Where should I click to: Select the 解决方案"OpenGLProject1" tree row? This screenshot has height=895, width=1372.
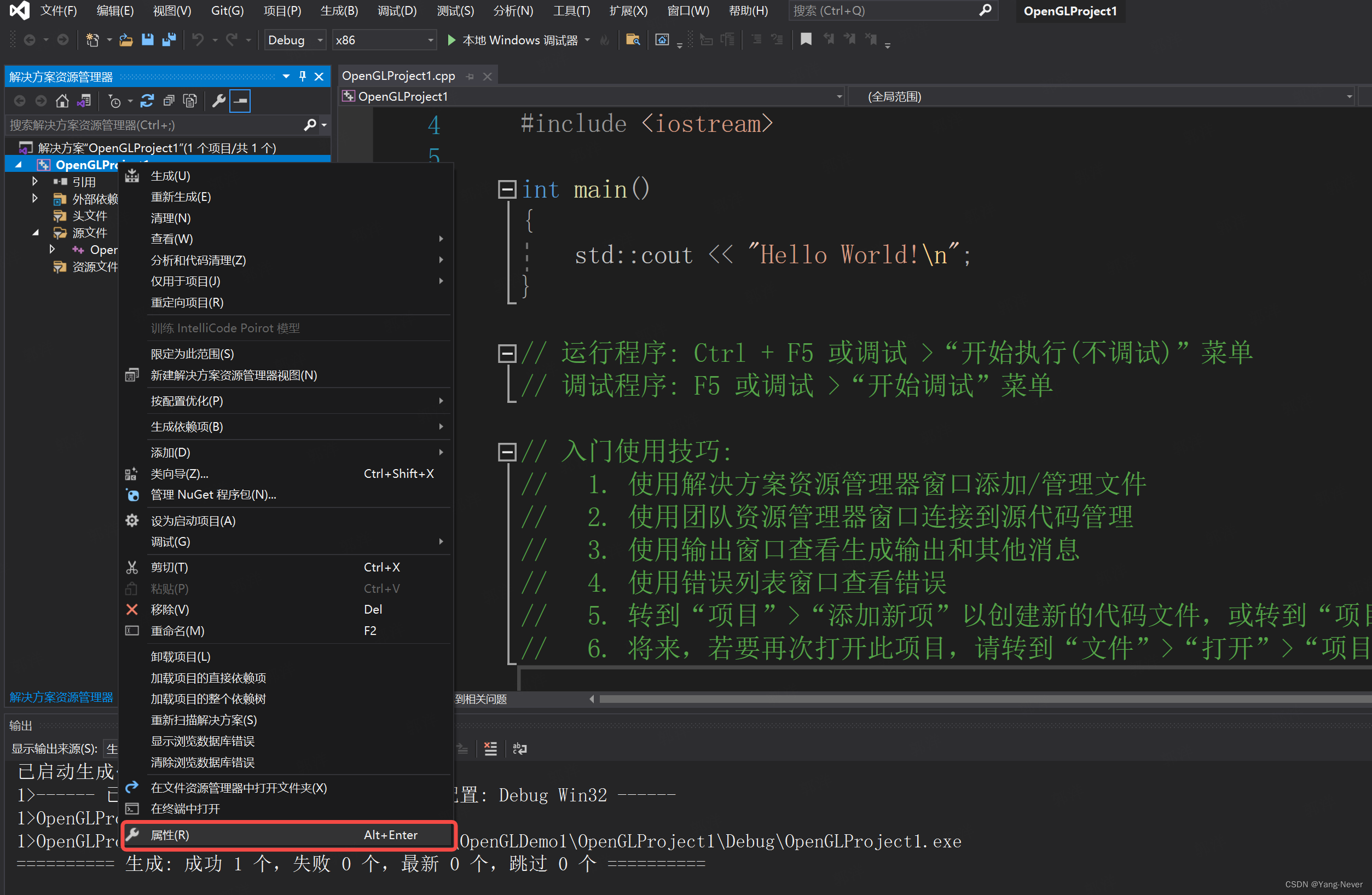click(168, 148)
